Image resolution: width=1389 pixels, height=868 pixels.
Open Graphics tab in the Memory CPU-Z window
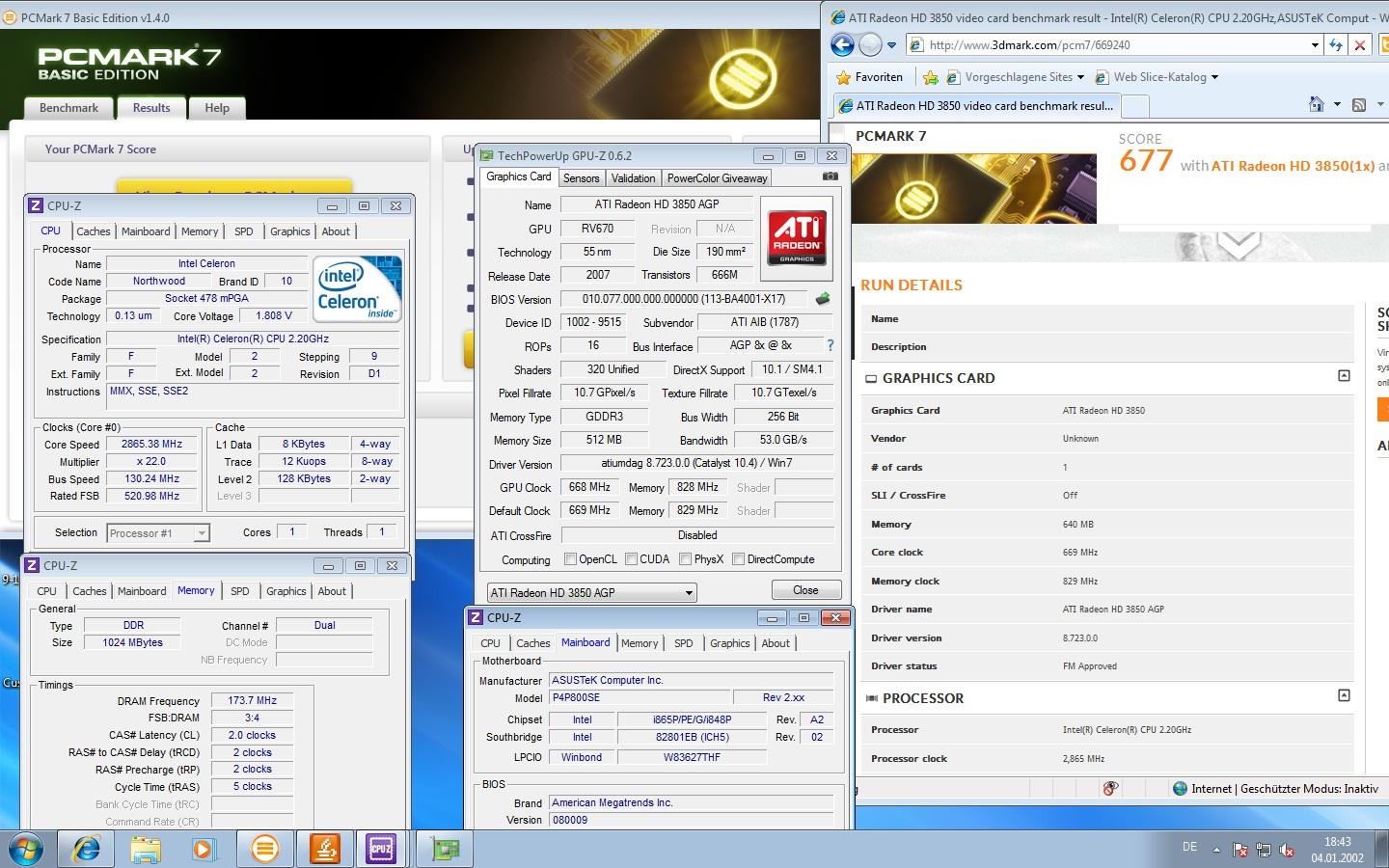(286, 591)
